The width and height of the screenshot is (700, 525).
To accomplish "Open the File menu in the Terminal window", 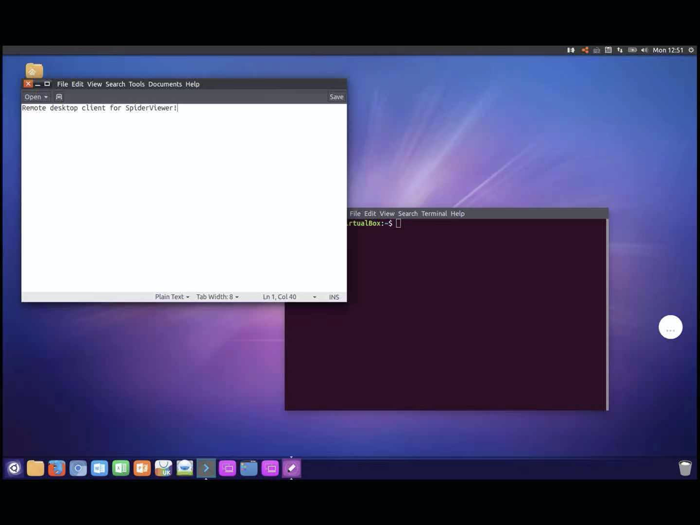I will pyautogui.click(x=355, y=213).
